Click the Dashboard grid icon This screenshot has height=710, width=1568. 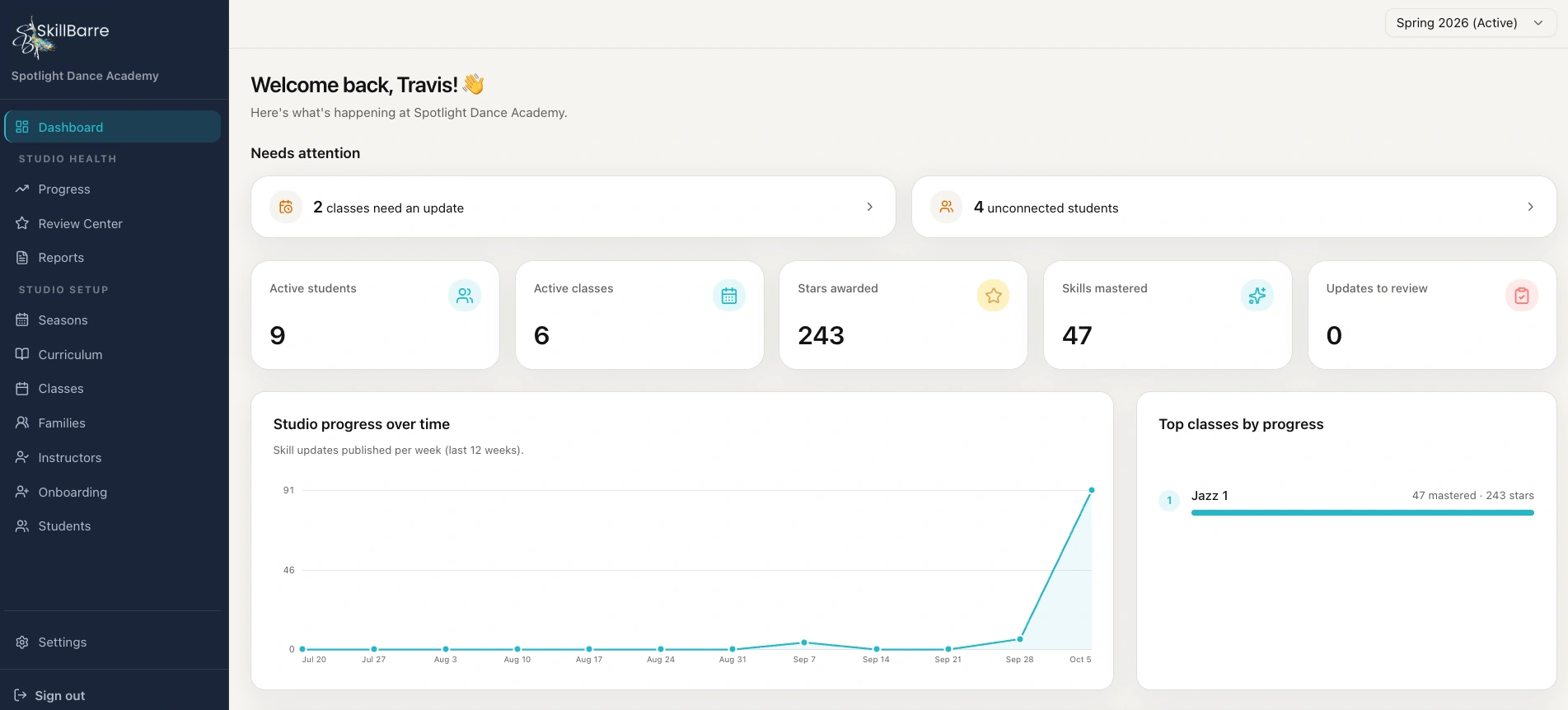coord(22,127)
